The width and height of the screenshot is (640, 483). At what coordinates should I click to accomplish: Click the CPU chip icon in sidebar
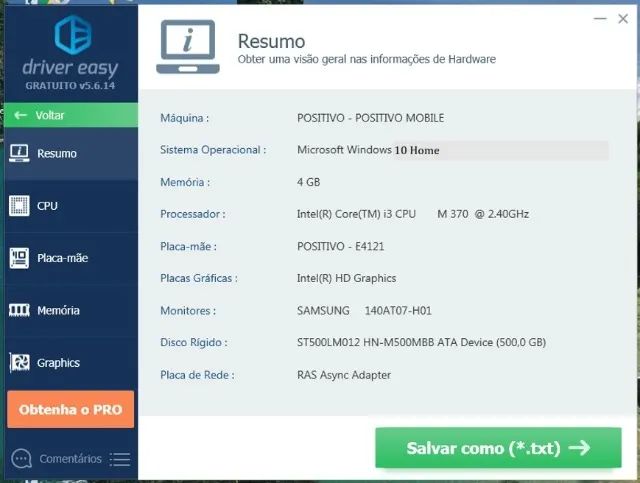coord(19,205)
